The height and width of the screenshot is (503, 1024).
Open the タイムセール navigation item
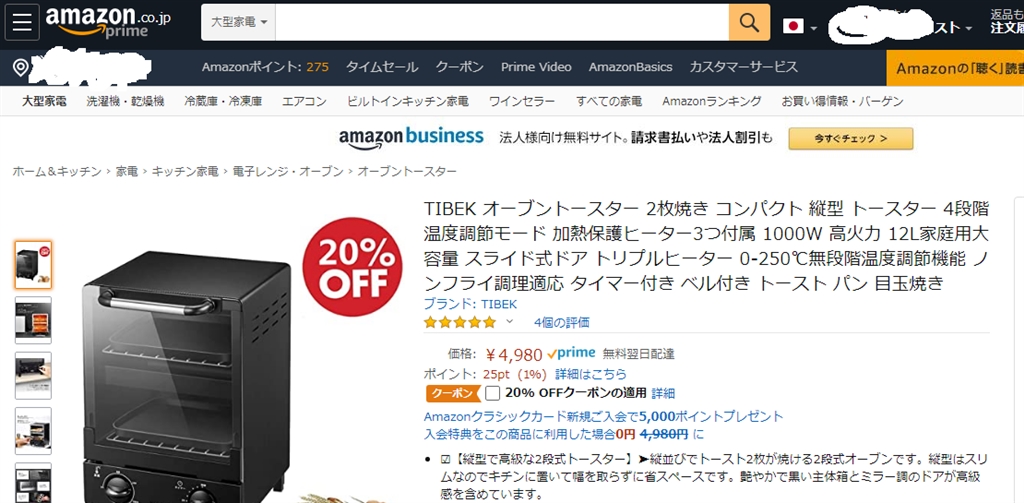[x=382, y=67]
